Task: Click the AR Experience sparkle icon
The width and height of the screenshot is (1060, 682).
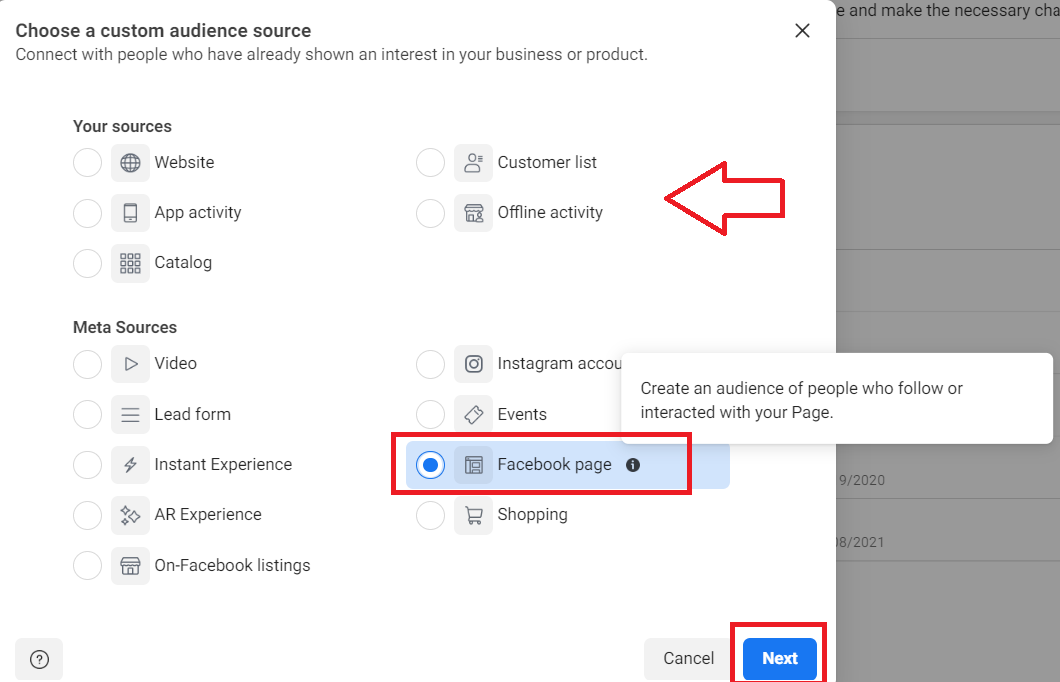Action: pyautogui.click(x=130, y=515)
